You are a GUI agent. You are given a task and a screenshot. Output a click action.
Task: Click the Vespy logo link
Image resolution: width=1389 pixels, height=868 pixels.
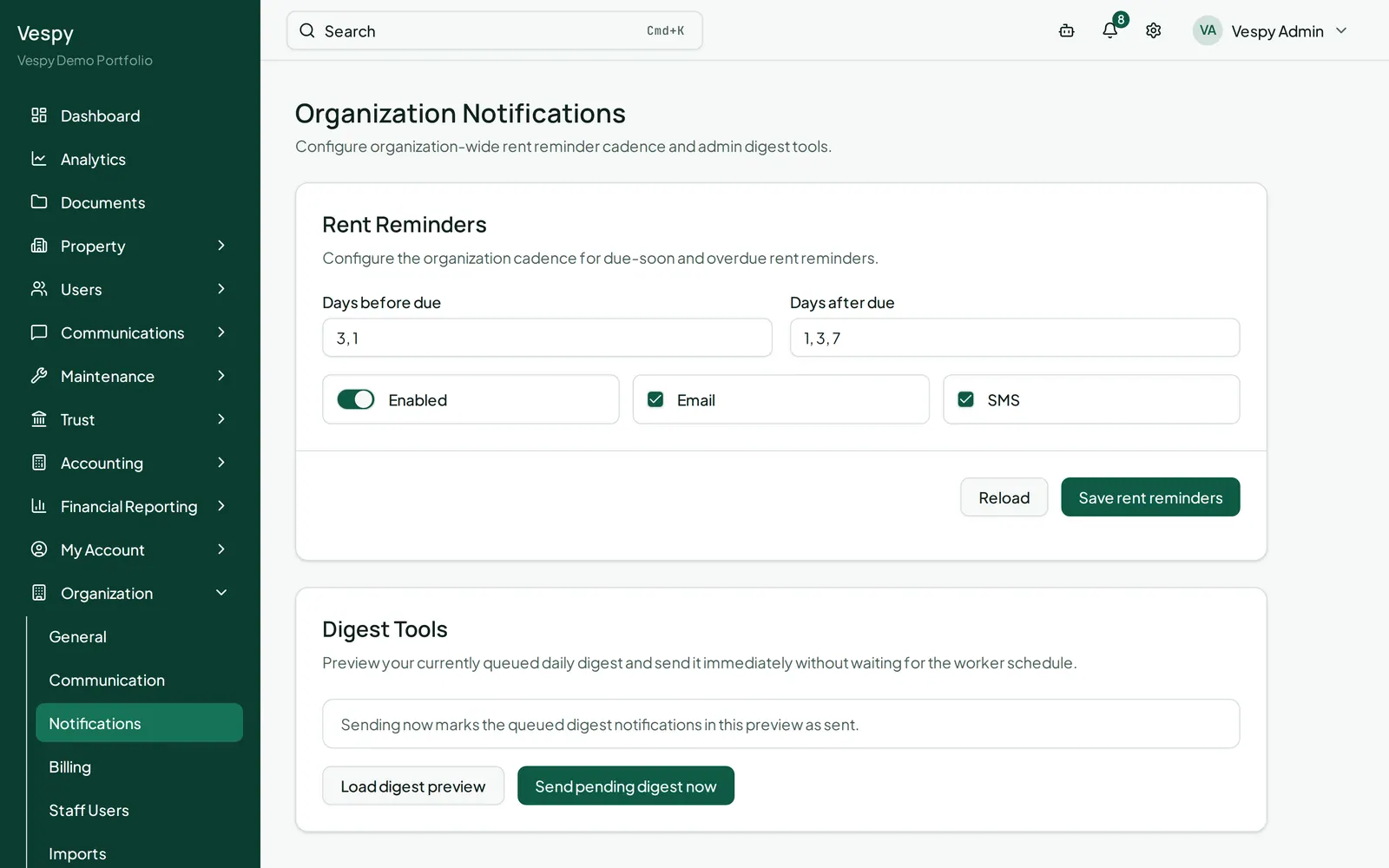(45, 33)
